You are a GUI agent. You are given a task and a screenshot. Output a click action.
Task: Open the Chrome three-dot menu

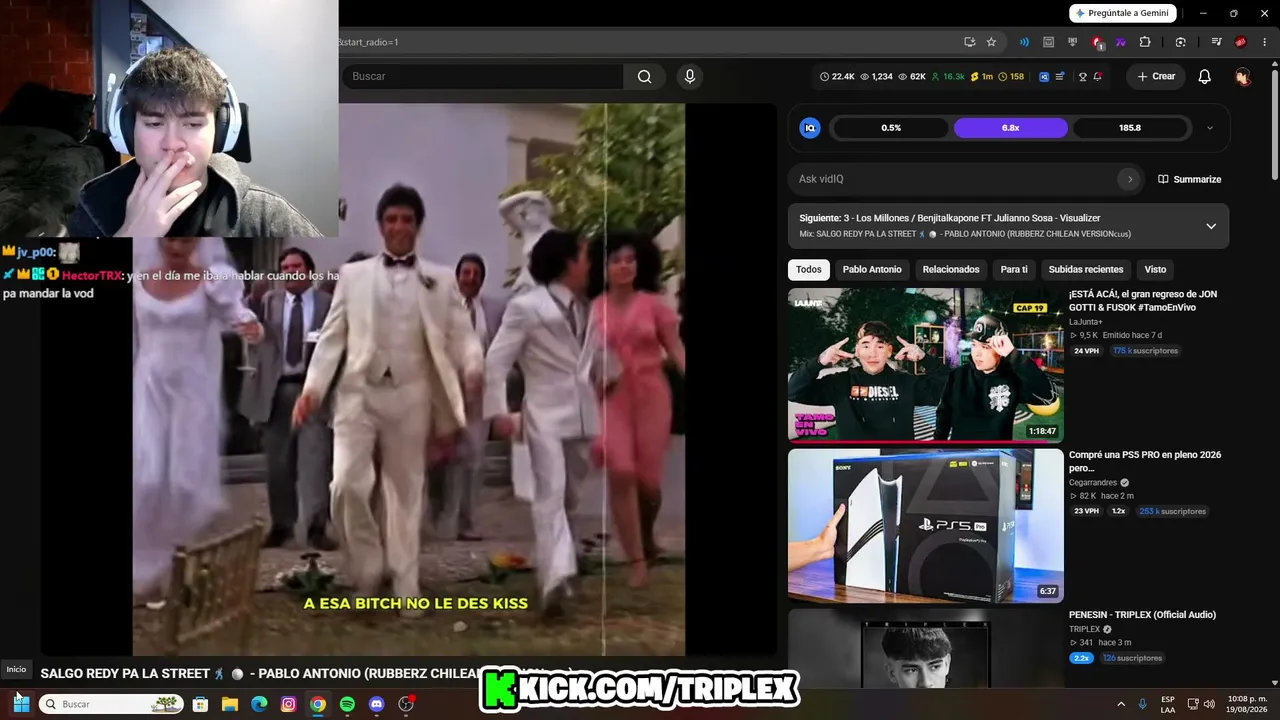point(1265,42)
